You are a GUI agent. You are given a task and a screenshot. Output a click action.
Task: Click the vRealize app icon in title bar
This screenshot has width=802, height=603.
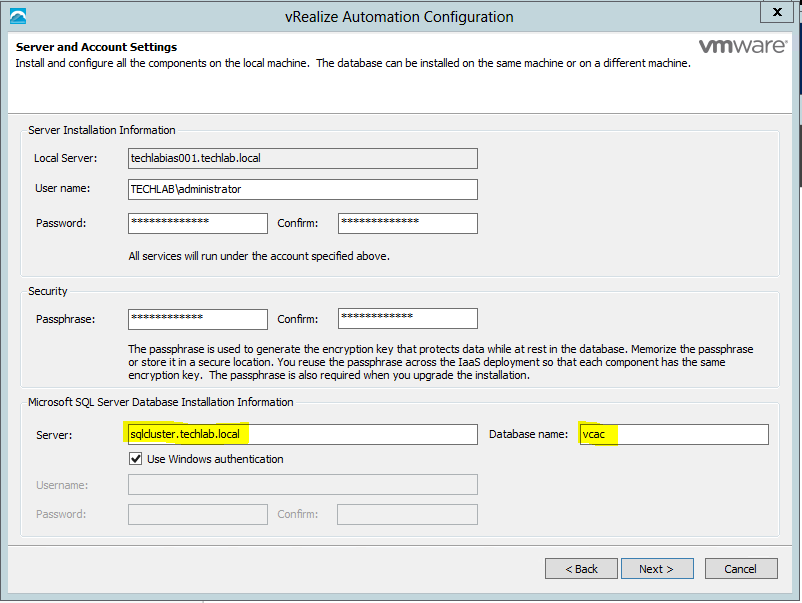pos(18,16)
